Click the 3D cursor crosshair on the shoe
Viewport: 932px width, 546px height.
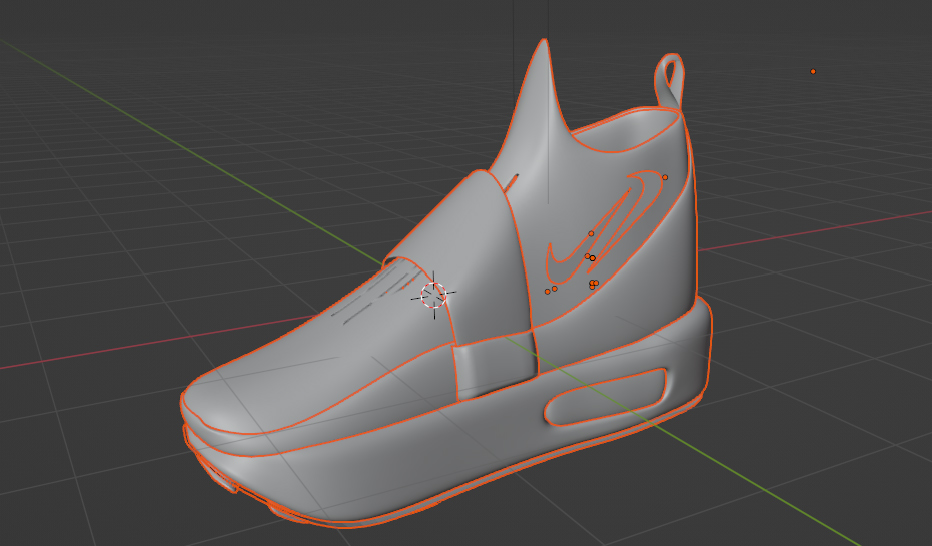(x=433, y=295)
